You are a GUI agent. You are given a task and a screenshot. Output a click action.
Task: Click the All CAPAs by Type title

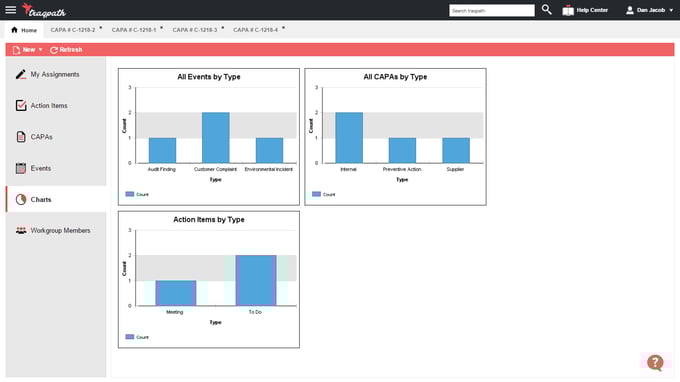[x=395, y=77]
